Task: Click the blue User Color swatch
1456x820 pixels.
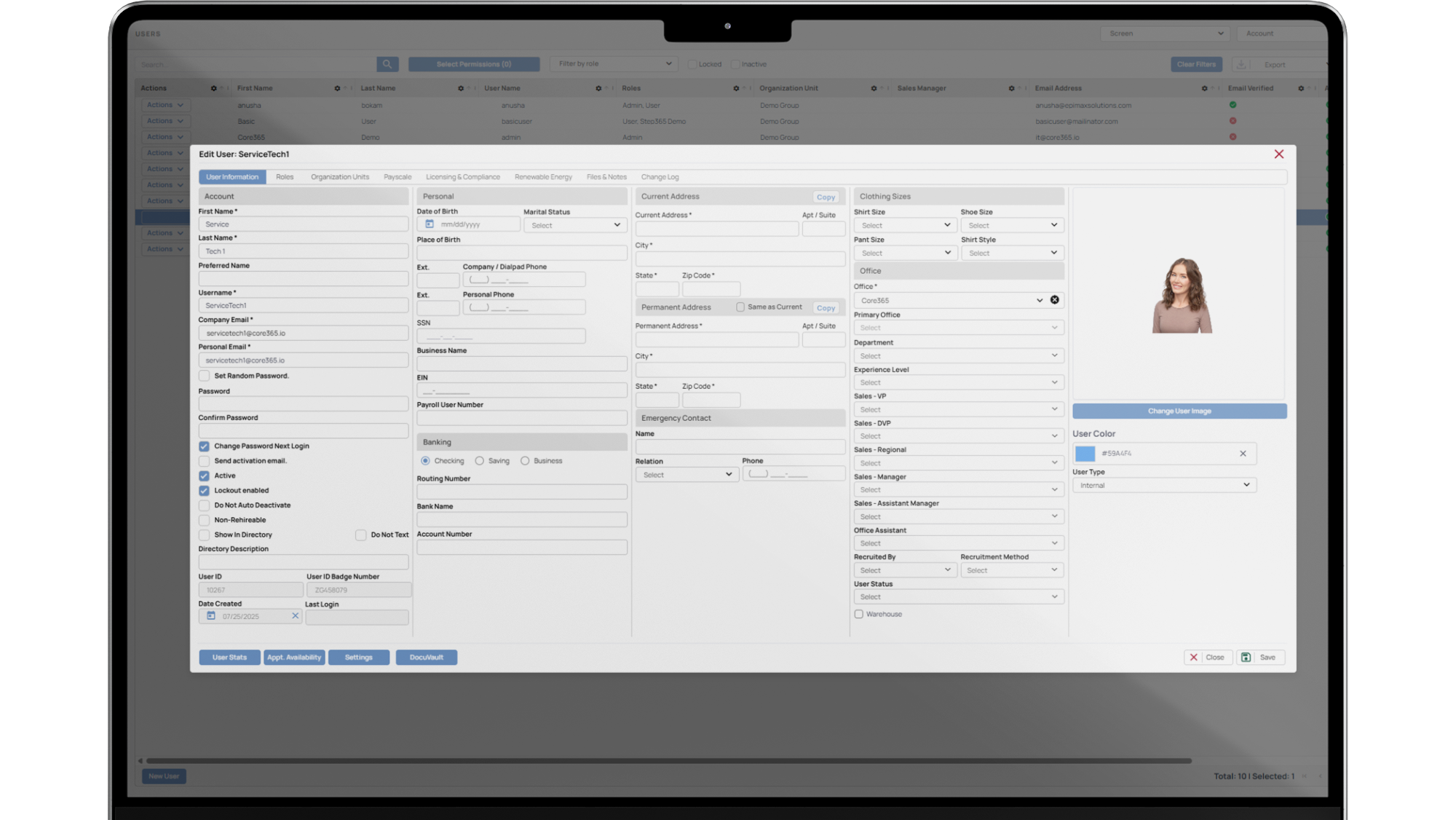Action: [1085, 454]
